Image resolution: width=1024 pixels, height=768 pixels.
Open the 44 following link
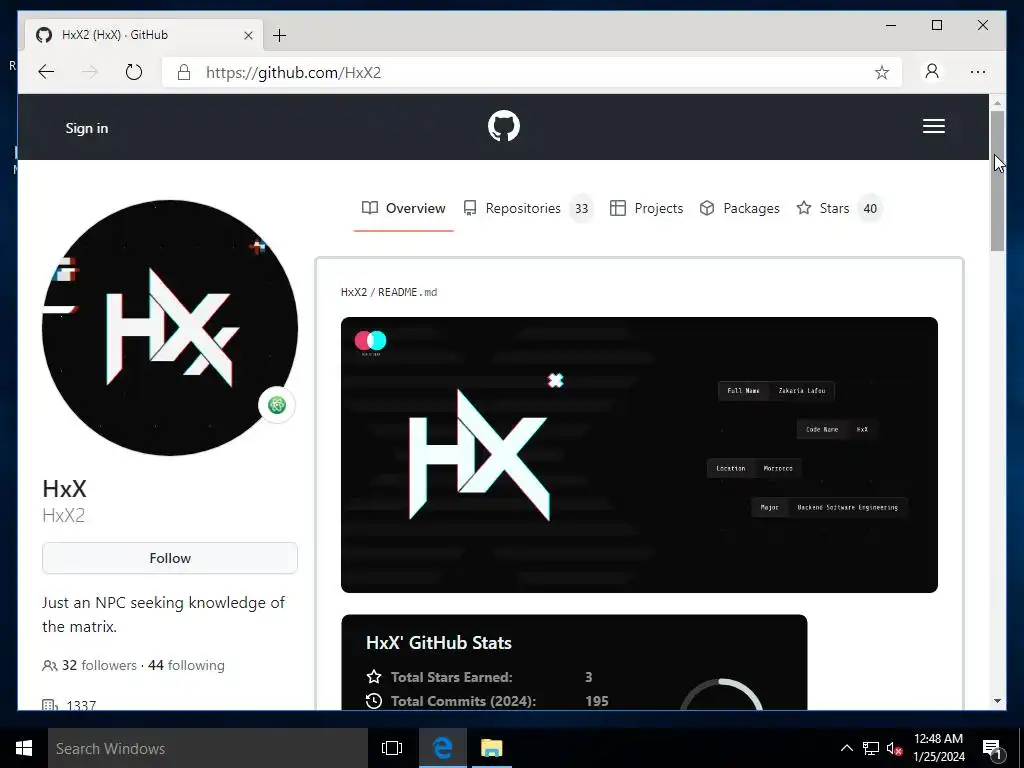186,665
